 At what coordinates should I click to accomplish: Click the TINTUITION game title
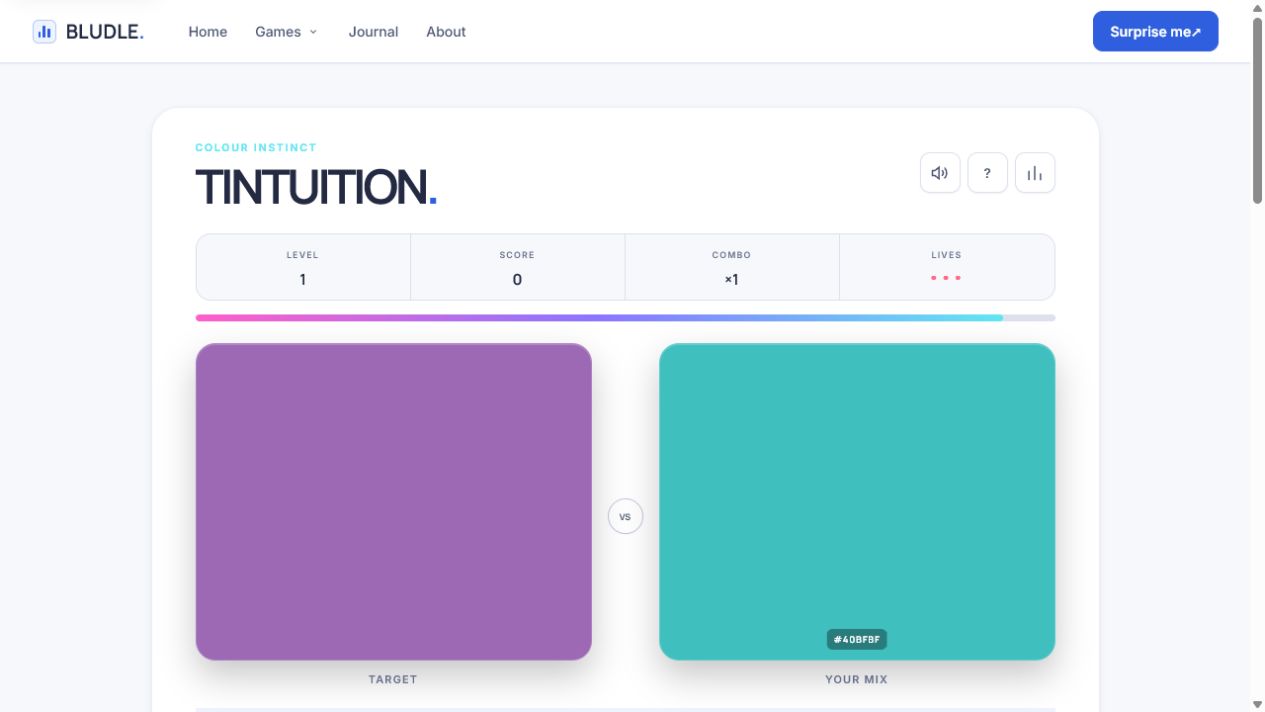pos(316,187)
